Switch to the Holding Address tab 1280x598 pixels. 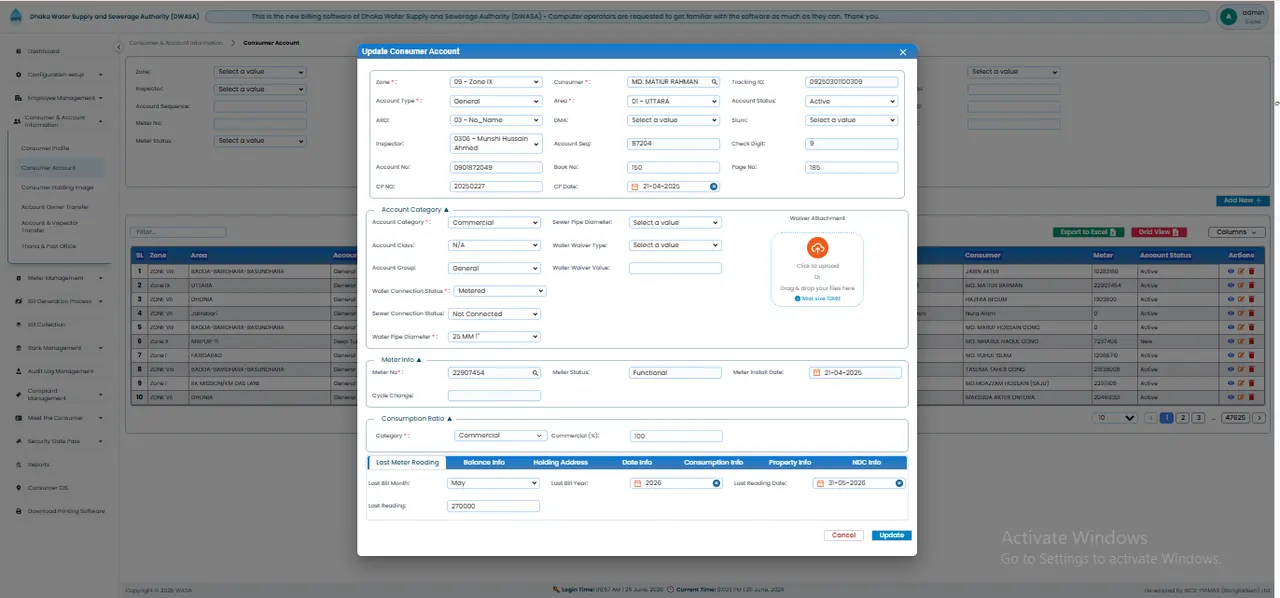560,463
